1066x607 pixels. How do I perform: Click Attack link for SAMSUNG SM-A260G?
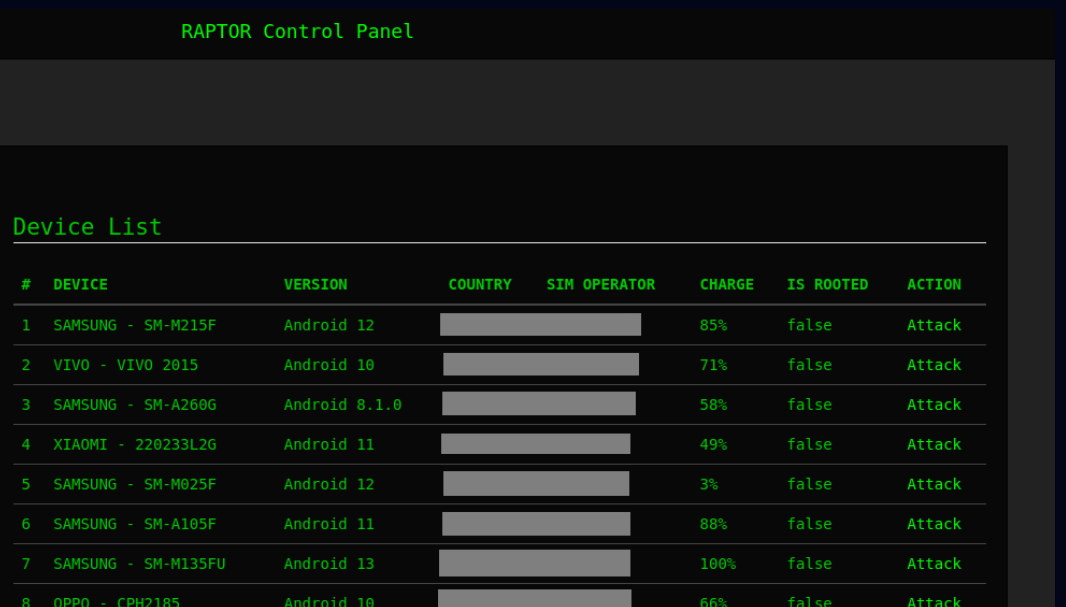(x=933, y=405)
